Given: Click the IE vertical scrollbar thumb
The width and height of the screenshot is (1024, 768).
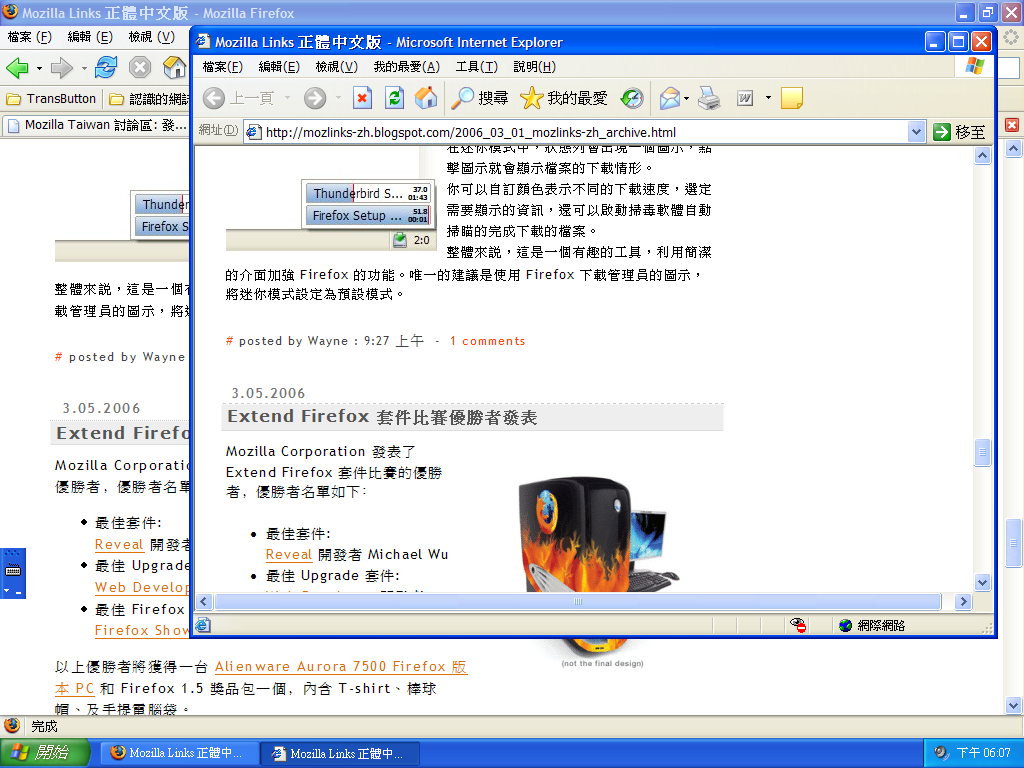Looking at the screenshot, I should coord(982,452).
